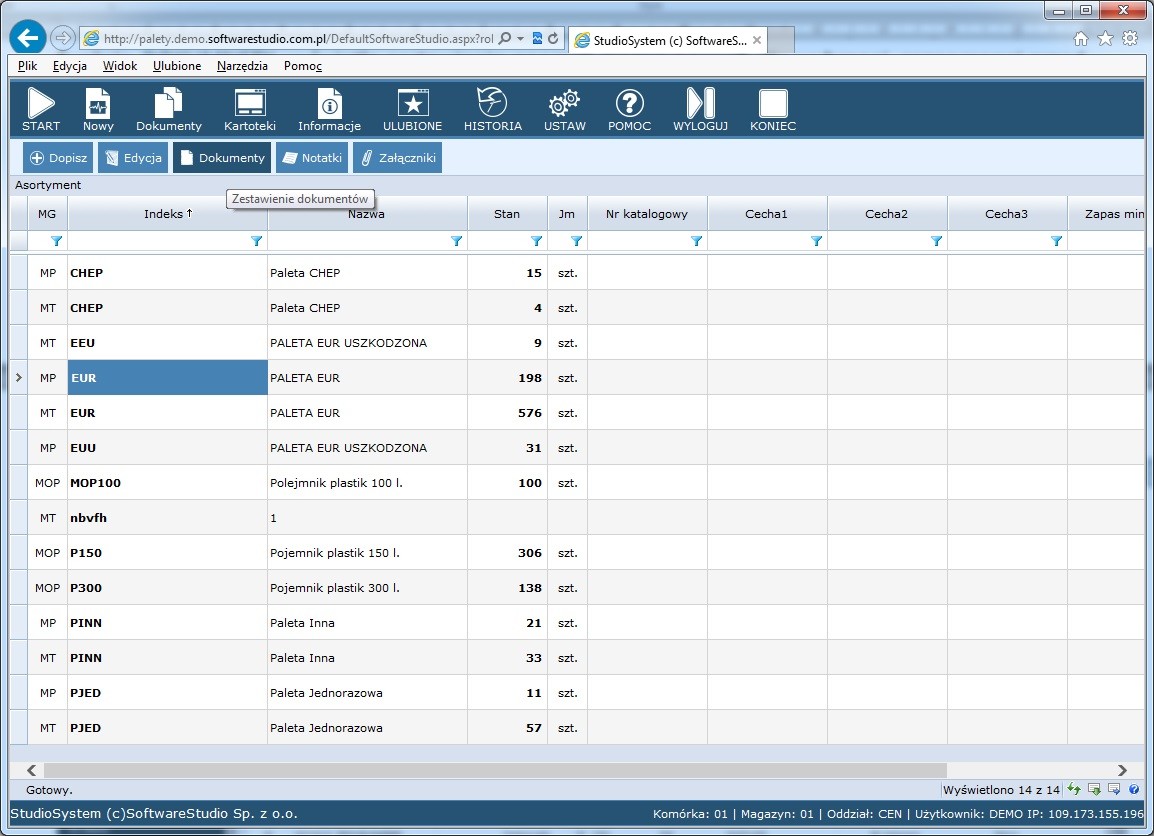Open Cecha2 column filter funnel
Image resolution: width=1154 pixels, height=836 pixels.
click(x=936, y=241)
